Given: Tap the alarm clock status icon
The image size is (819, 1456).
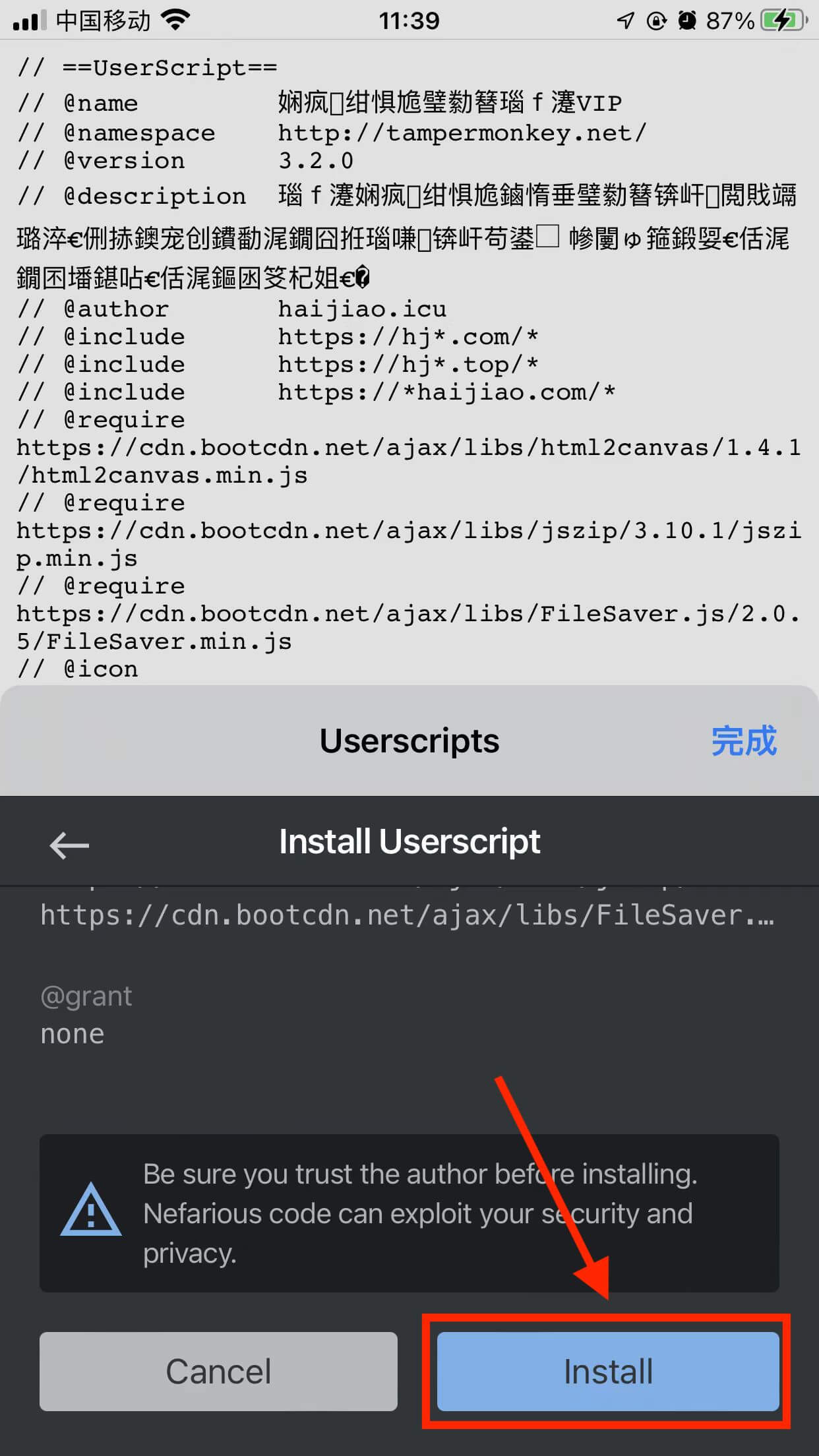Looking at the screenshot, I should pyautogui.click(x=687, y=20).
